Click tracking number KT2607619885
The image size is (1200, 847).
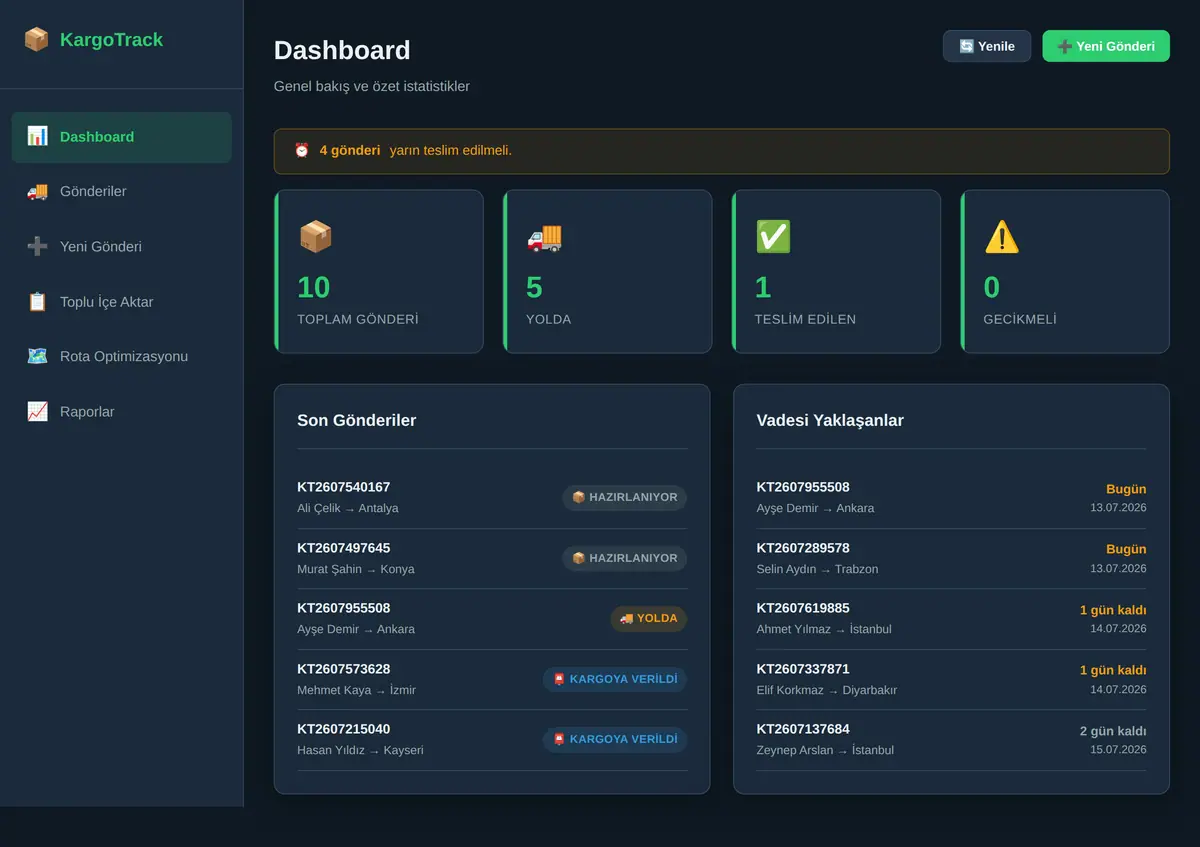[x=803, y=608]
